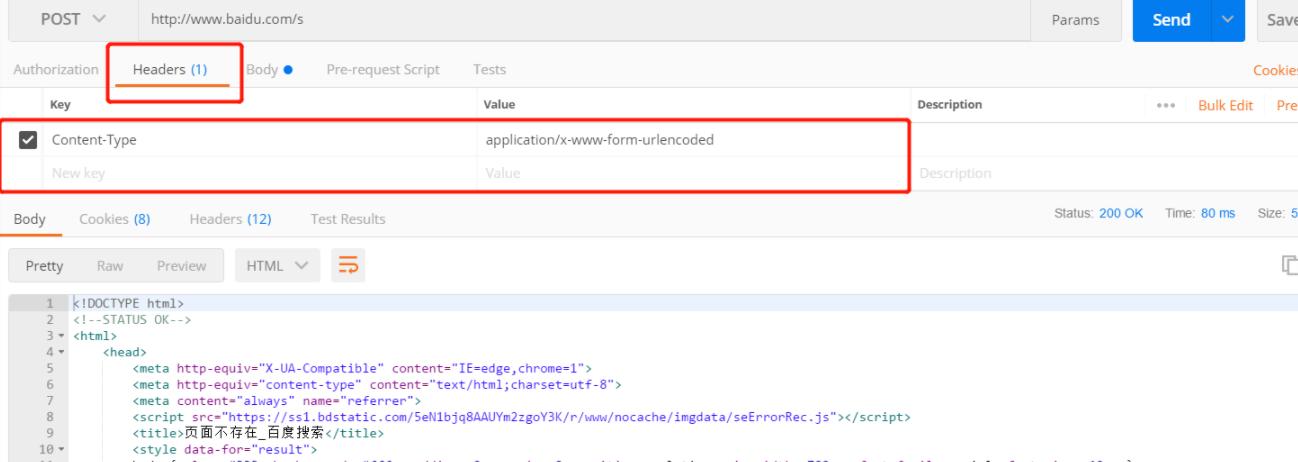Open the response Cookies (8) tab
The image size is (1298, 462).
pos(115,219)
